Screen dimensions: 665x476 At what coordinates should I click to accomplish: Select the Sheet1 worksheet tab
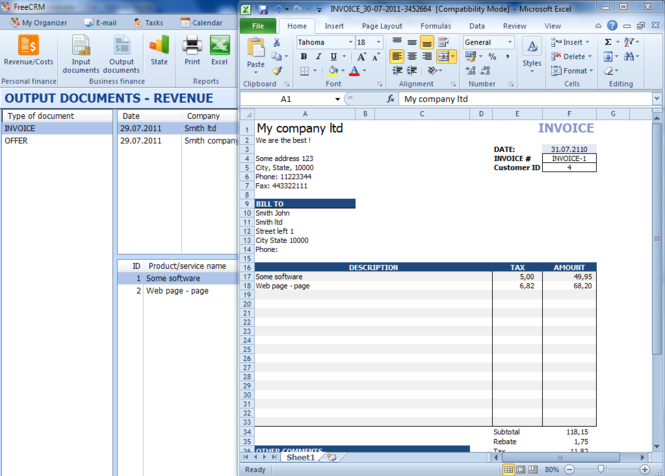pyautogui.click(x=300, y=457)
